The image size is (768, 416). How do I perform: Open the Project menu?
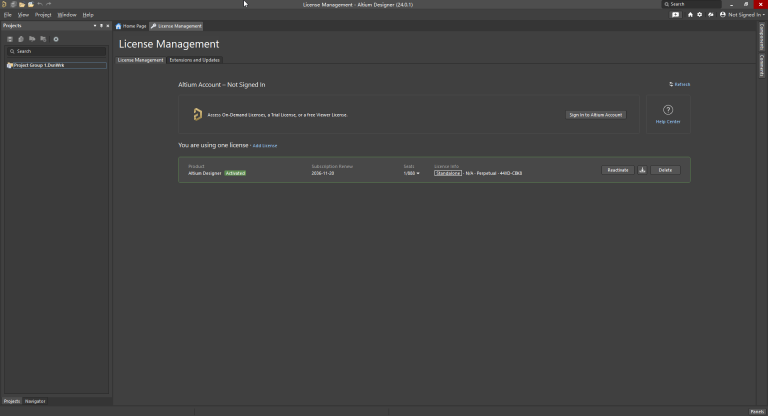[43, 15]
